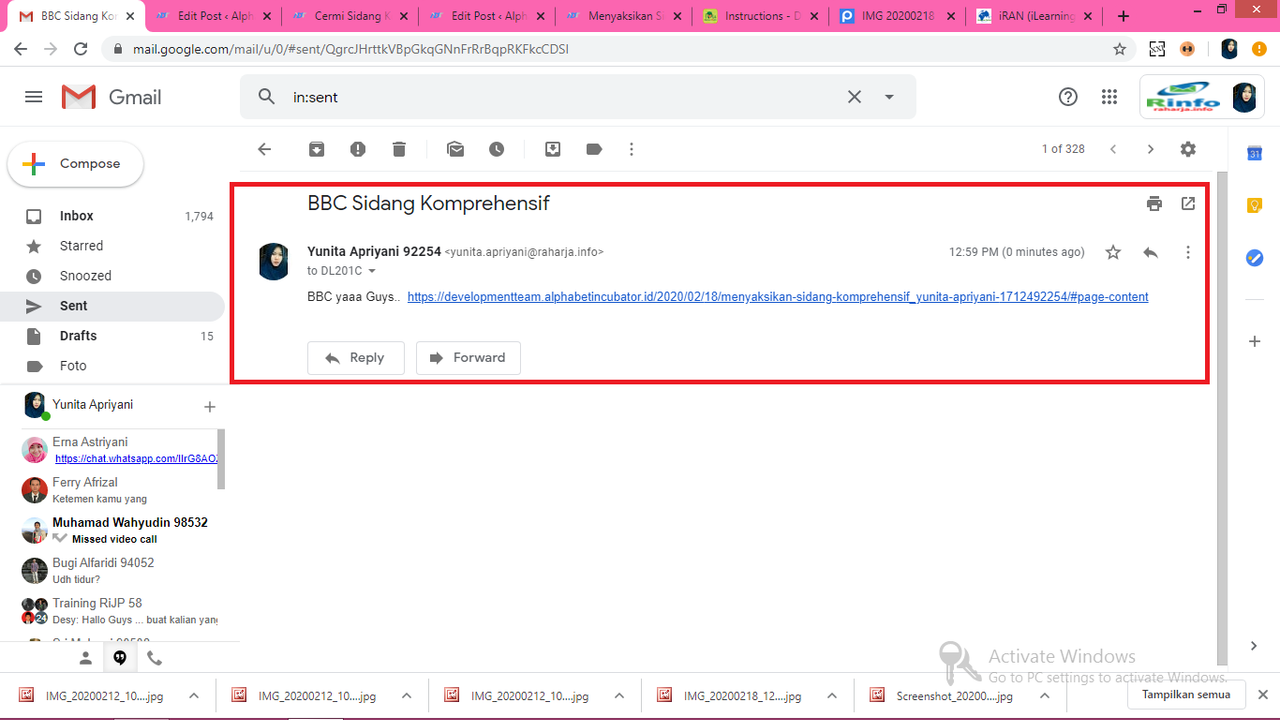
Task: Open Drafts folder
Action: (112, 336)
